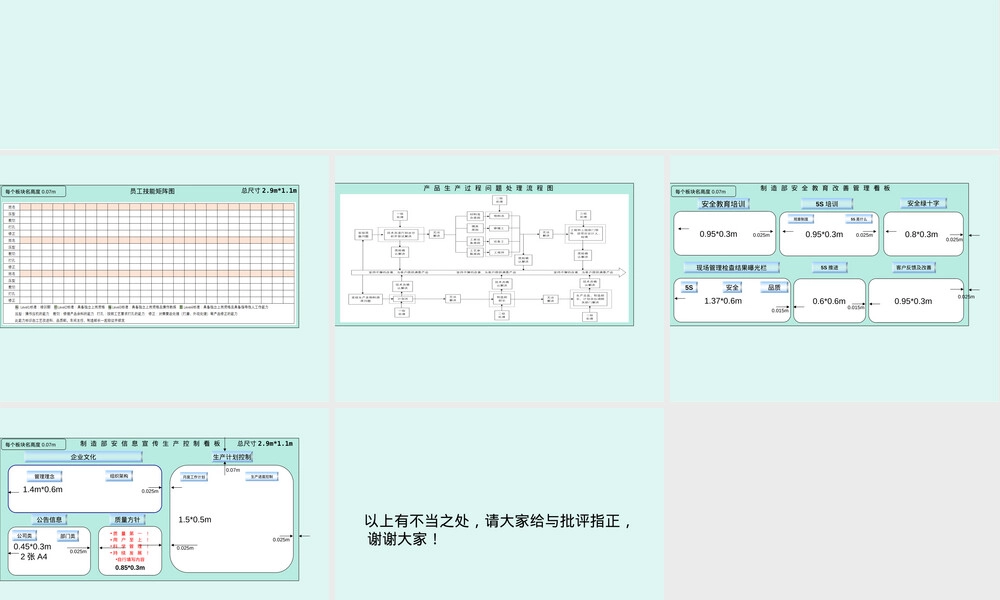Click the 2 张 A4 text

click(x=34, y=557)
